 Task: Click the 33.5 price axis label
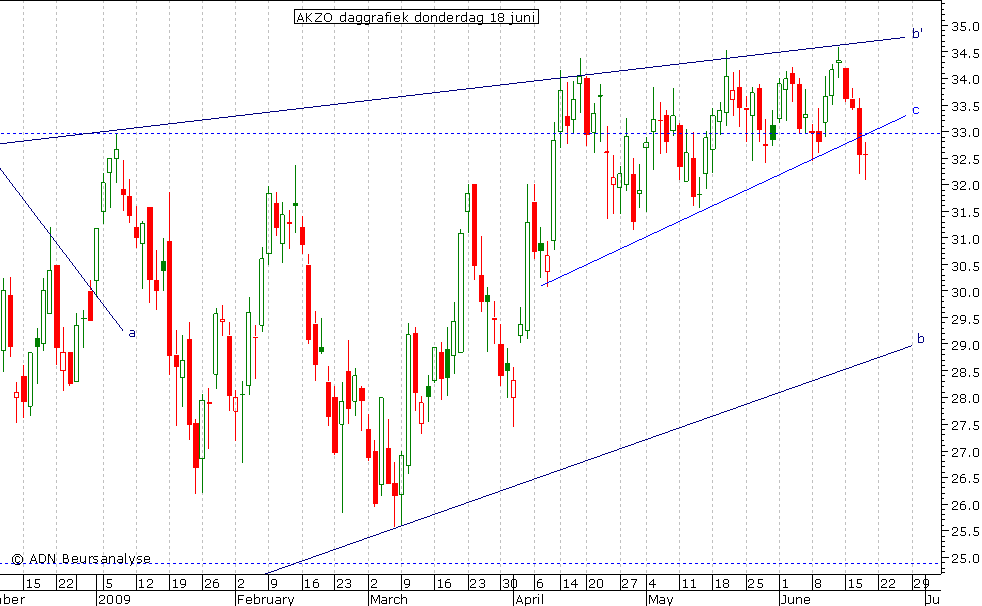pyautogui.click(x=965, y=106)
